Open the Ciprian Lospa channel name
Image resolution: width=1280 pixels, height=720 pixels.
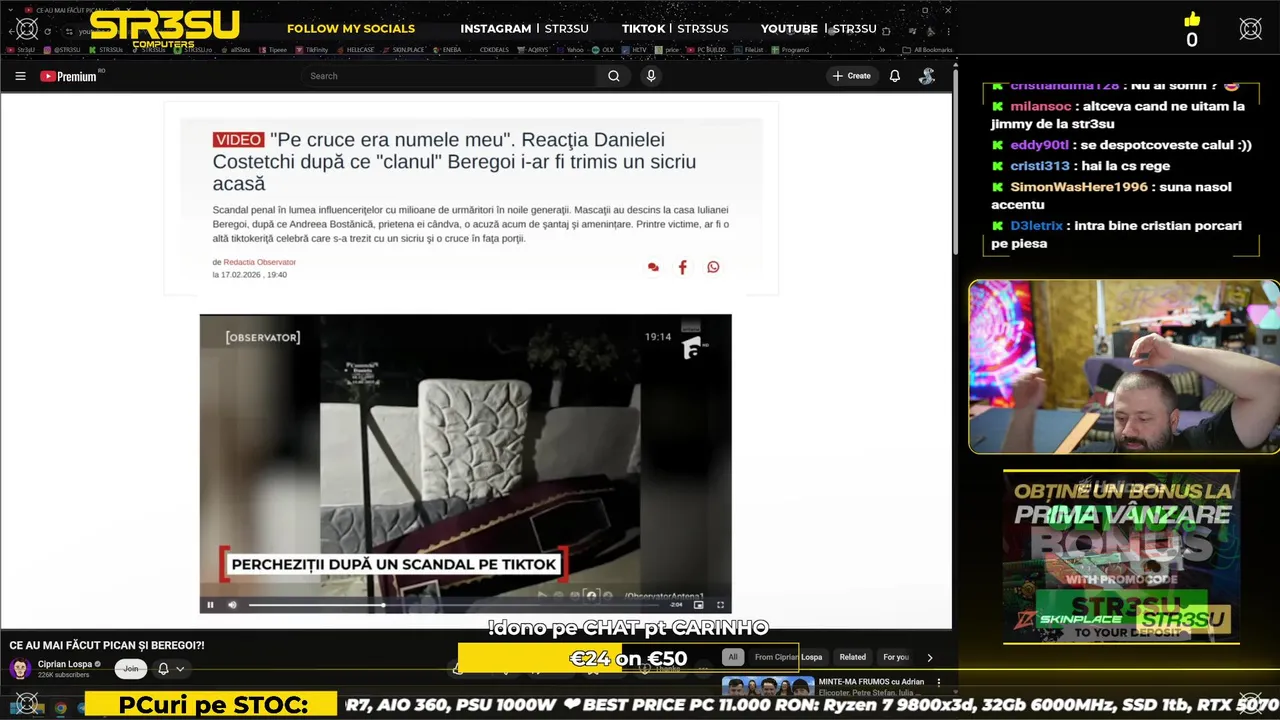[x=65, y=664]
